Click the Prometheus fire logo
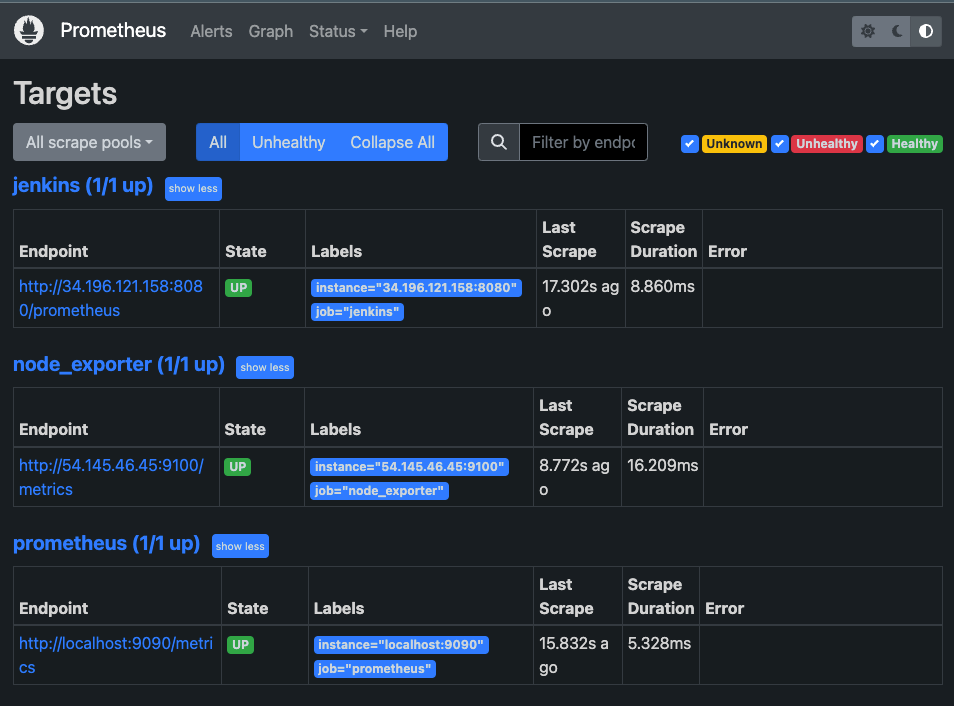 coord(28,30)
